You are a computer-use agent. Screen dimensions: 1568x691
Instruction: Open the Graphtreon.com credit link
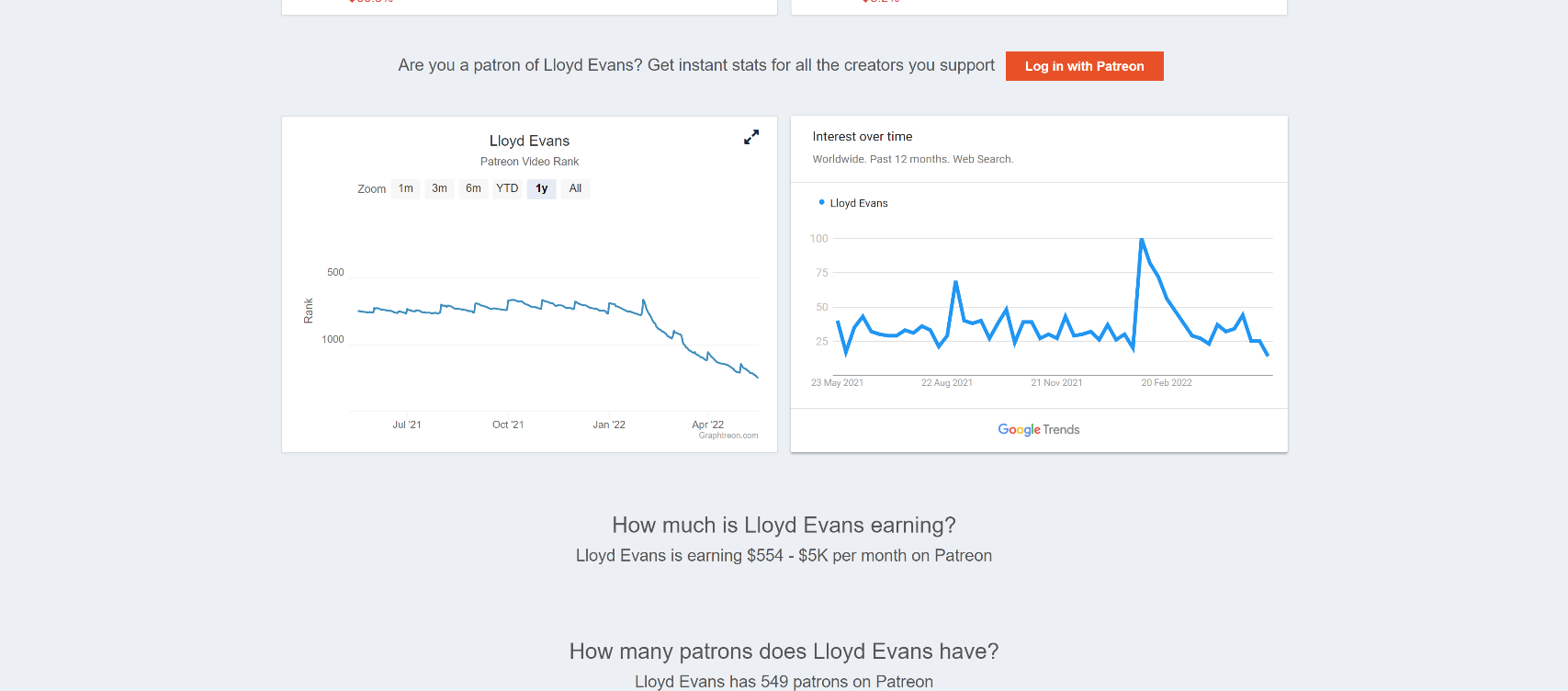pos(728,436)
